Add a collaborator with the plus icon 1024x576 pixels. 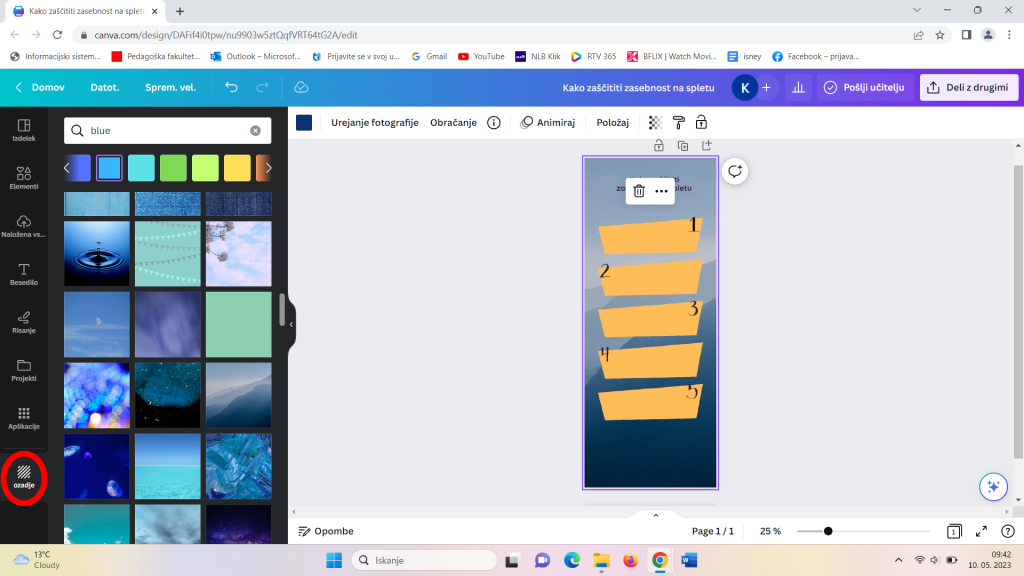pos(767,87)
